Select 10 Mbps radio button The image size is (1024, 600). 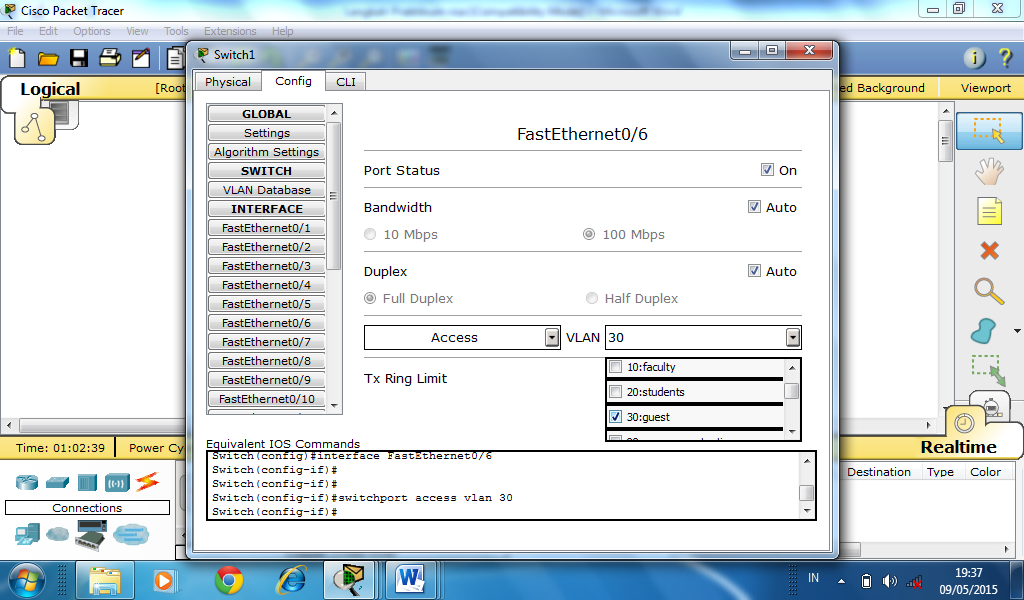click(x=370, y=234)
